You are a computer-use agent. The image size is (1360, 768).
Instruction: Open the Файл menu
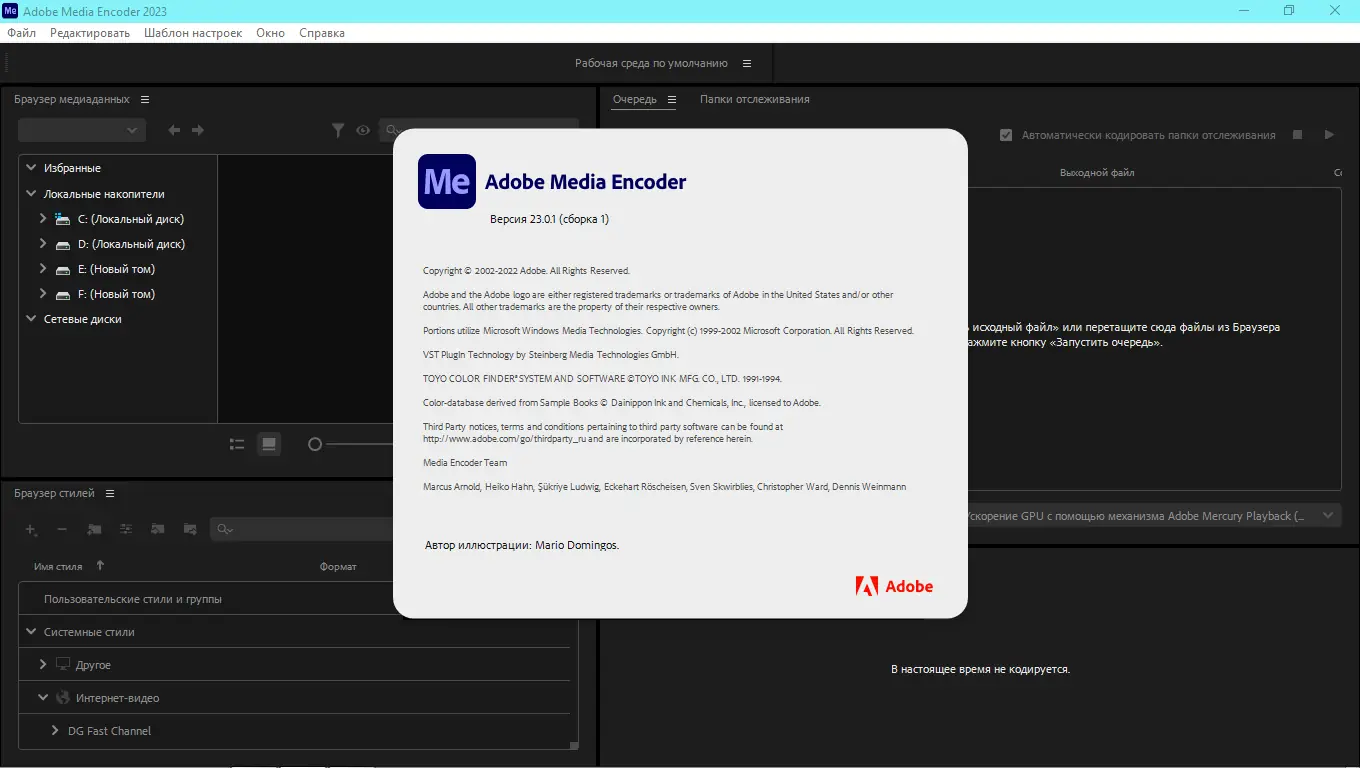click(21, 33)
